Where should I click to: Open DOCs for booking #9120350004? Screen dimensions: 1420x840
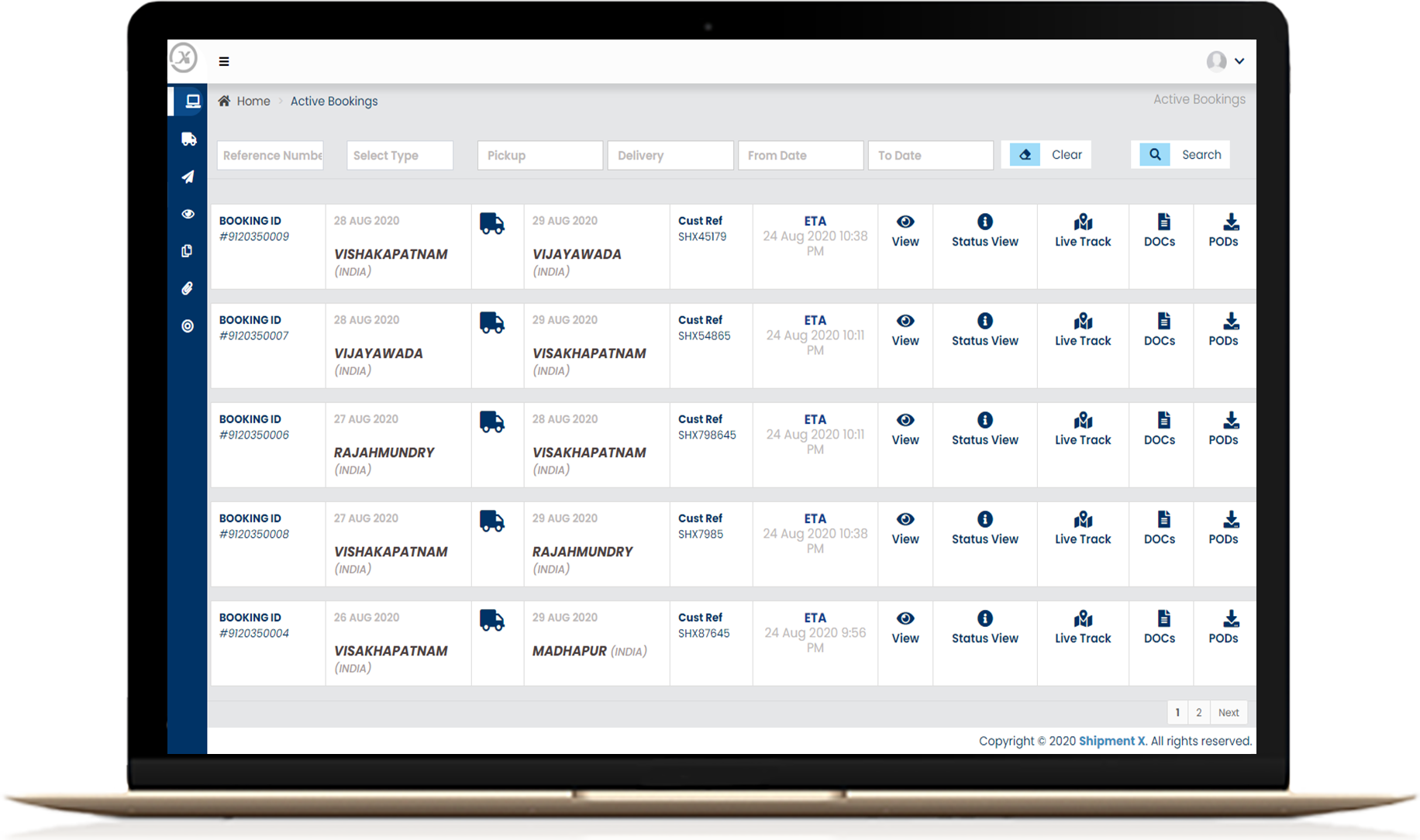pyautogui.click(x=1160, y=628)
